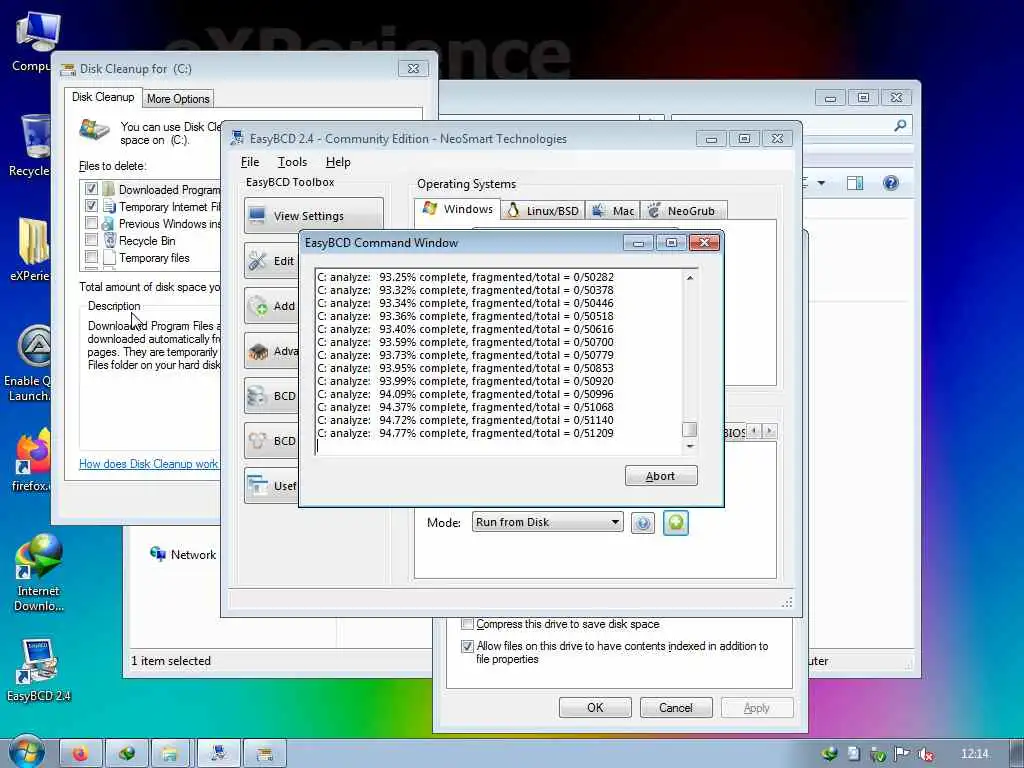The height and width of the screenshot is (768, 1024).
Task: Click the right tab scroll arrow near BIOS
Action: point(770,431)
